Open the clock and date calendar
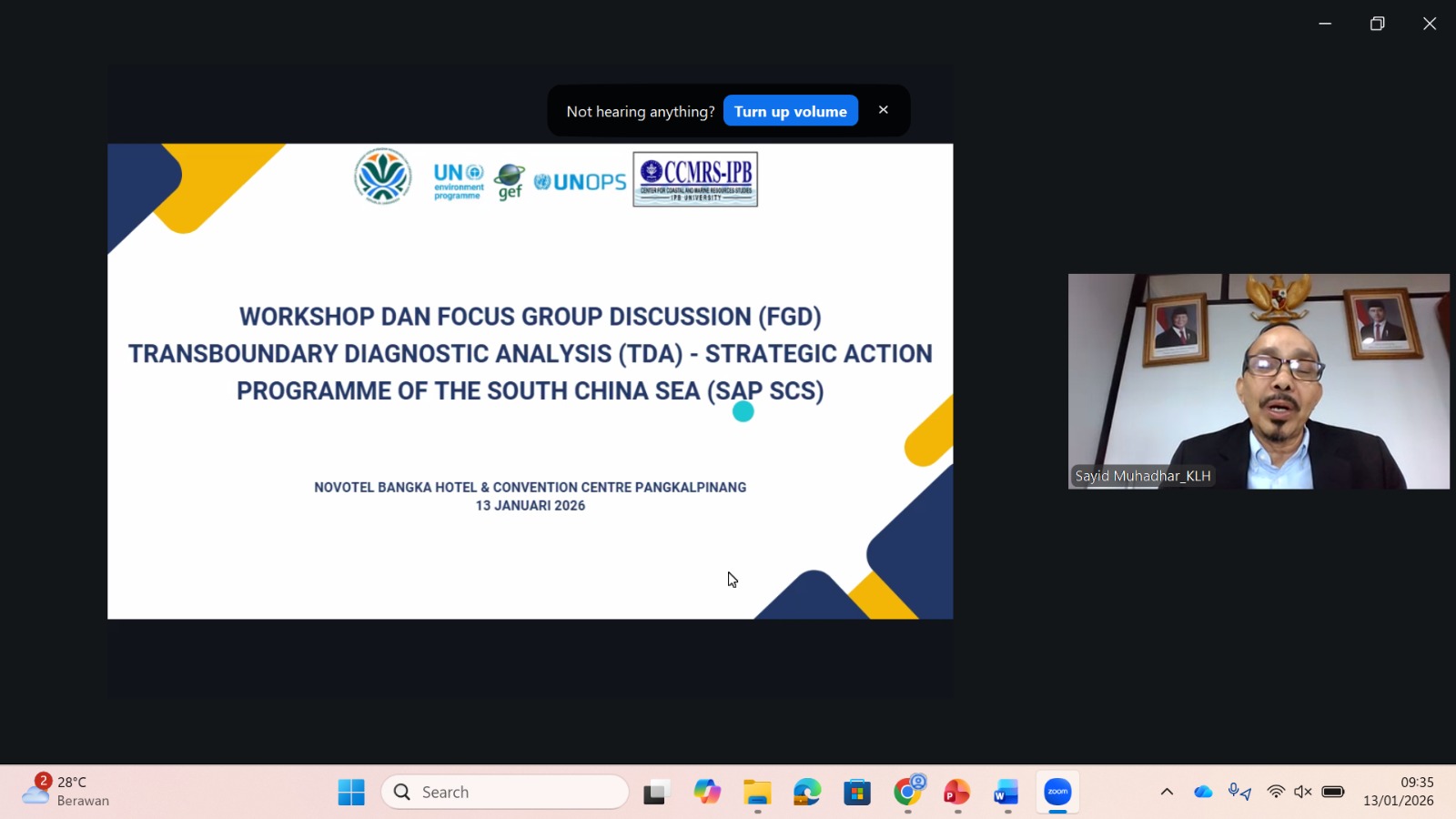Viewport: 1456px width, 819px height. 1398,792
